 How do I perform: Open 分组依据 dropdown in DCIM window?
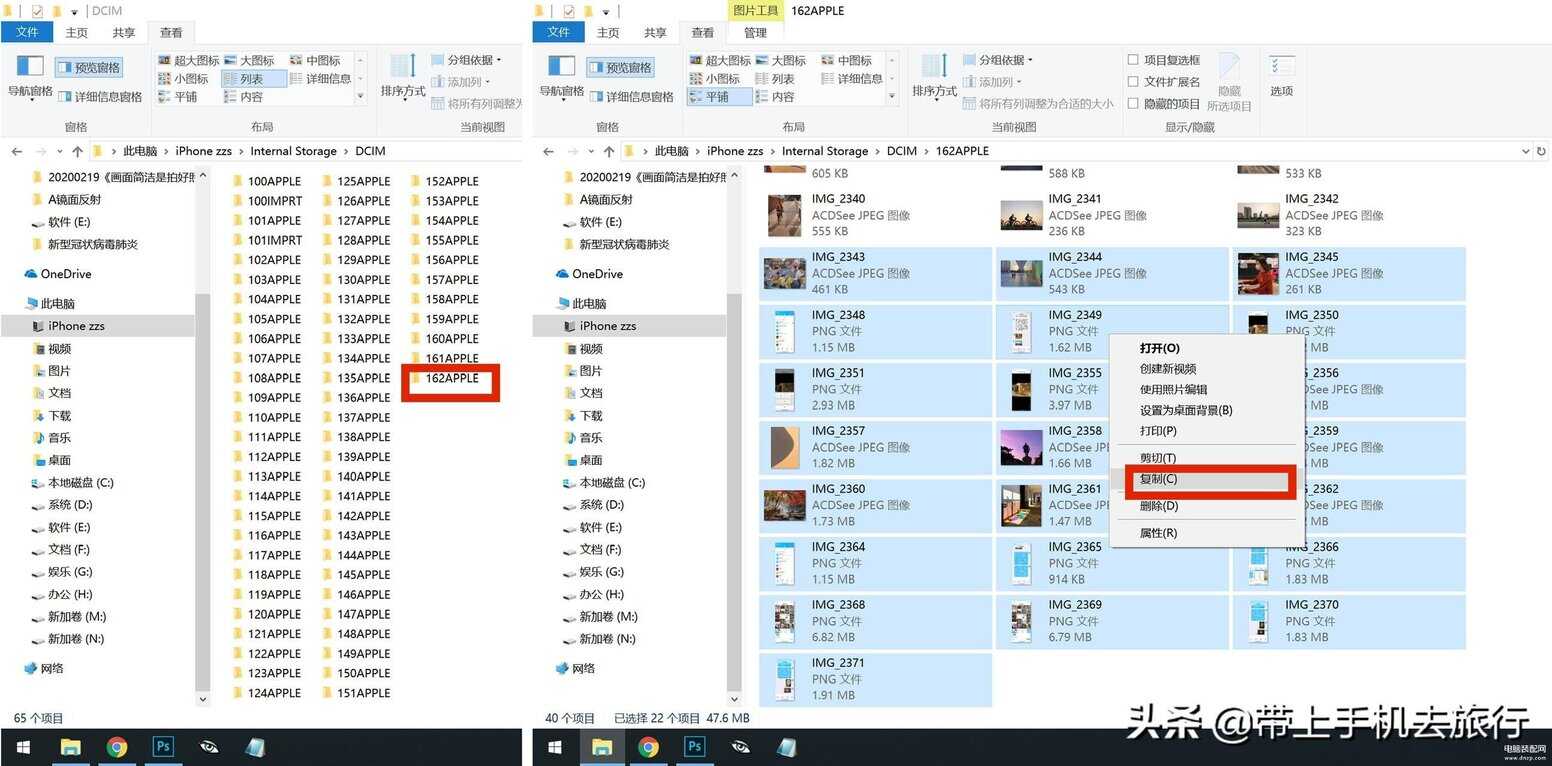pyautogui.click(x=467, y=60)
